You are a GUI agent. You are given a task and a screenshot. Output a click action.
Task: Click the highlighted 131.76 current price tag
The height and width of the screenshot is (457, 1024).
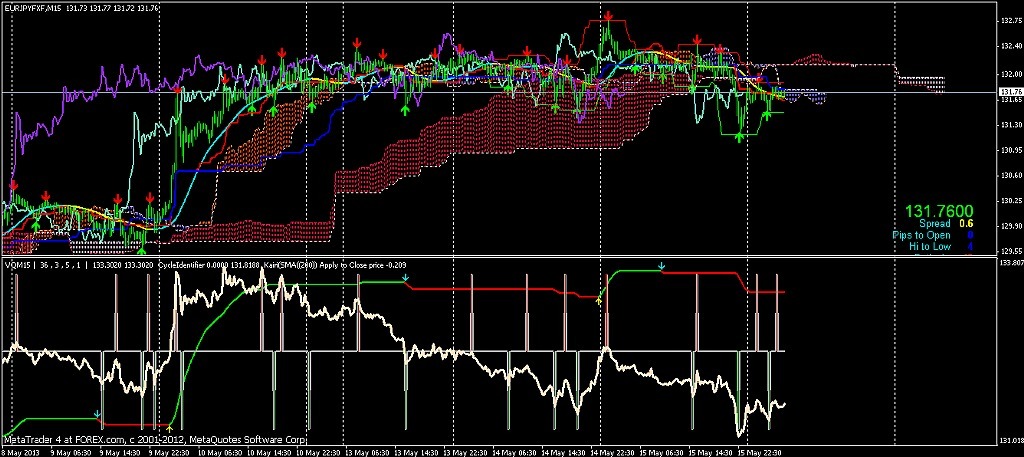click(1010, 92)
